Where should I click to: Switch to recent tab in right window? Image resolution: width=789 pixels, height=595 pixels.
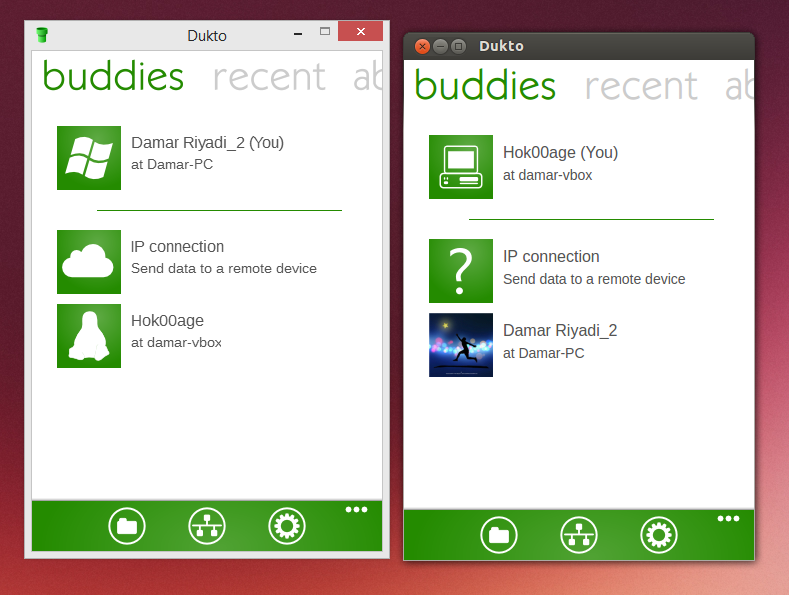(641, 87)
